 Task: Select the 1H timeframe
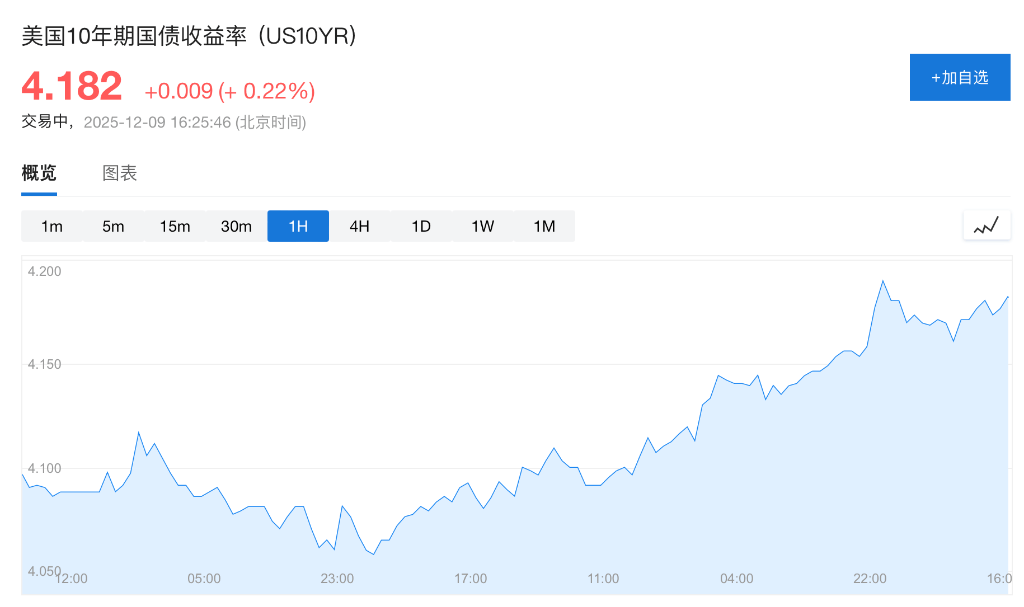point(297,226)
